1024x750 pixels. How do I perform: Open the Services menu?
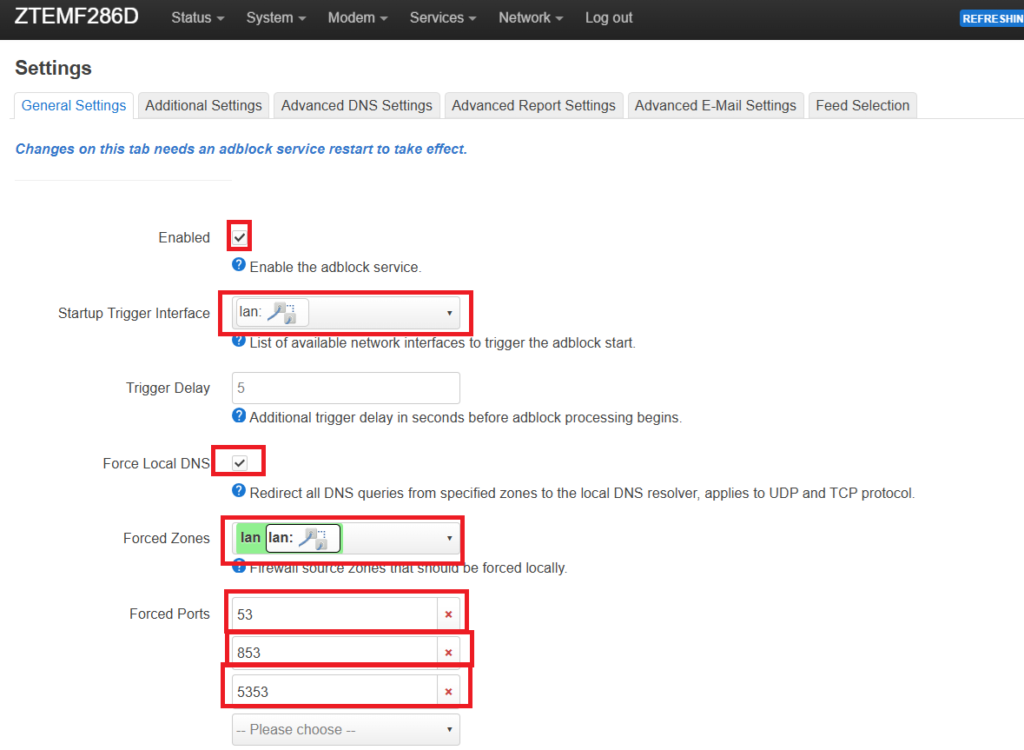click(x=443, y=18)
